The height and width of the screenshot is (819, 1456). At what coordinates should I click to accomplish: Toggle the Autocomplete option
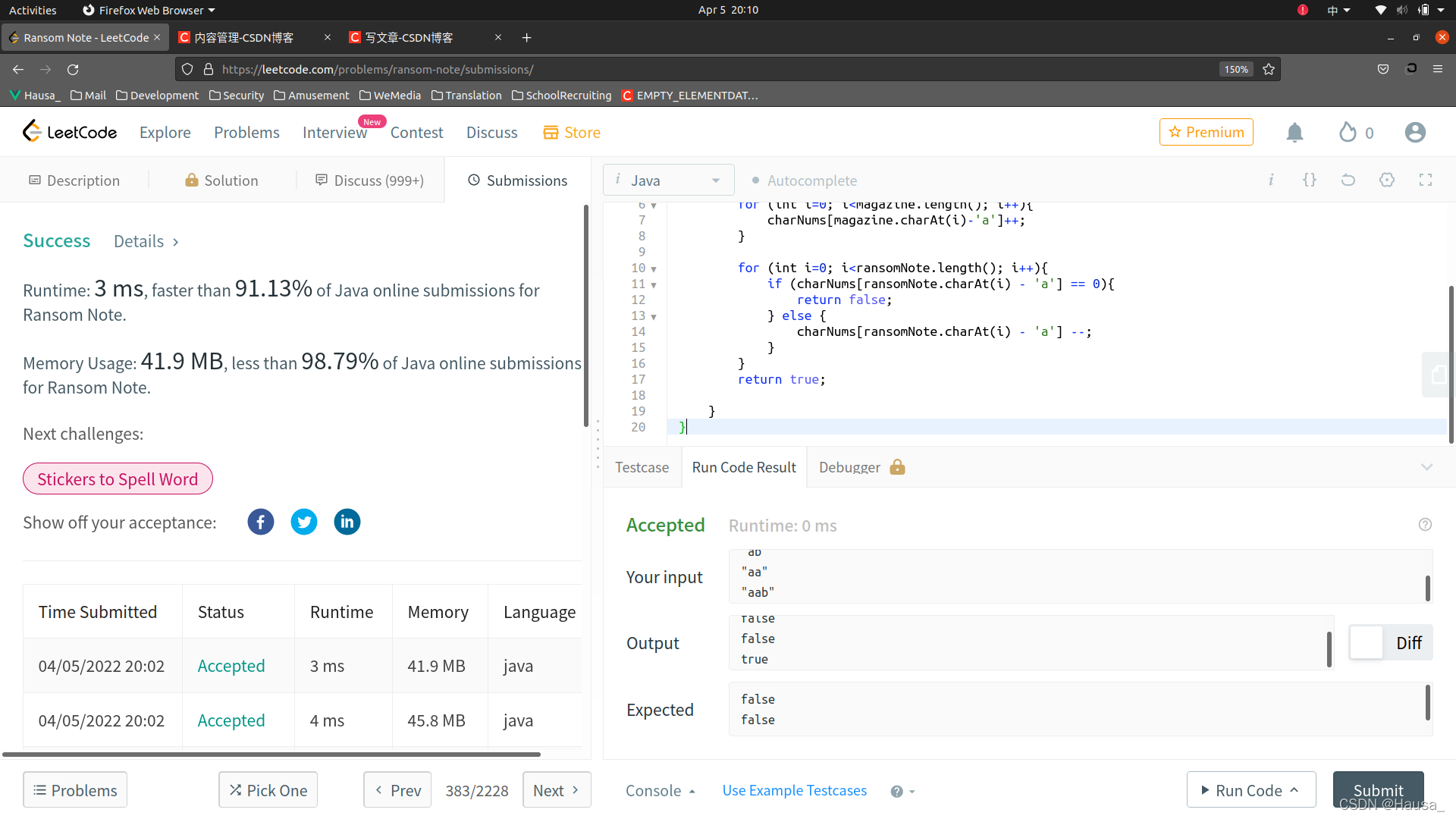(x=757, y=180)
